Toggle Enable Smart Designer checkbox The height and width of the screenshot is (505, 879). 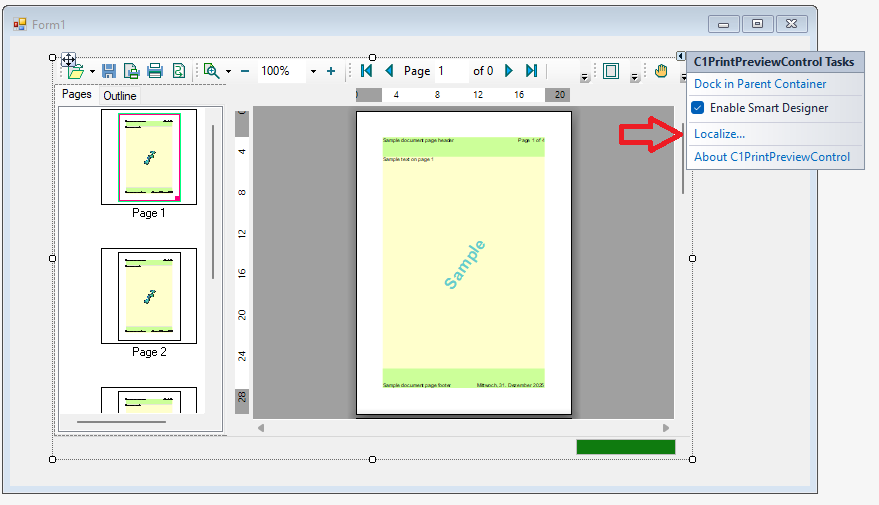click(698, 108)
